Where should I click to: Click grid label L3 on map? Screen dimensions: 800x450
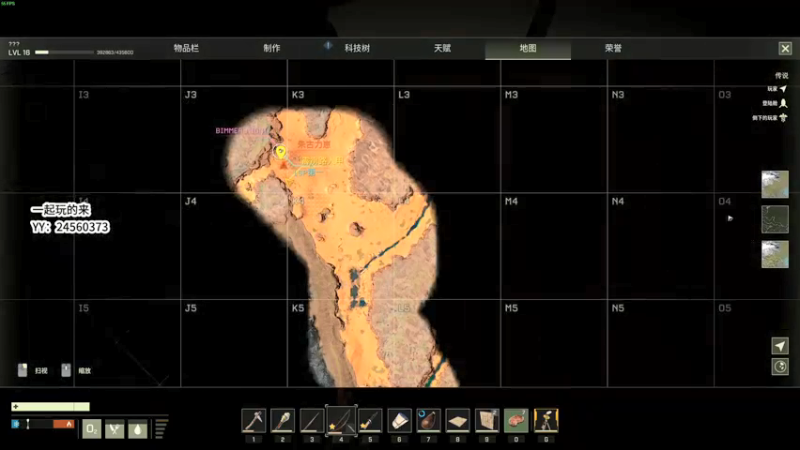click(404, 95)
